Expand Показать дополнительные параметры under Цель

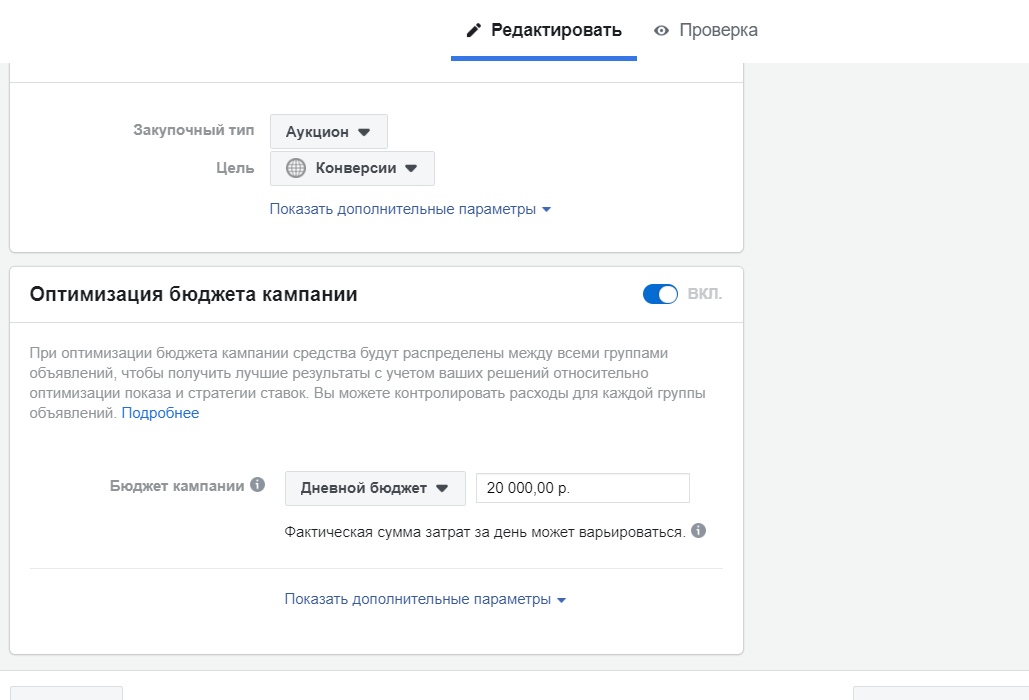point(410,209)
